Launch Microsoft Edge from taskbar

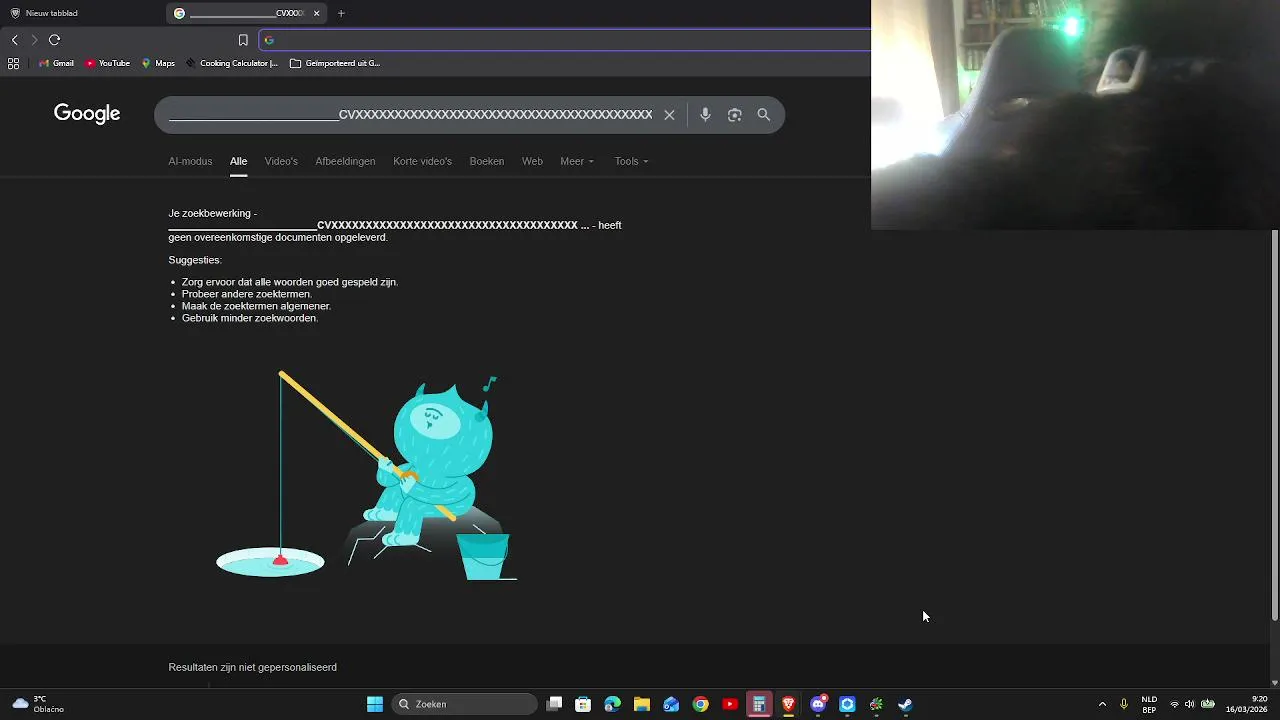click(613, 704)
